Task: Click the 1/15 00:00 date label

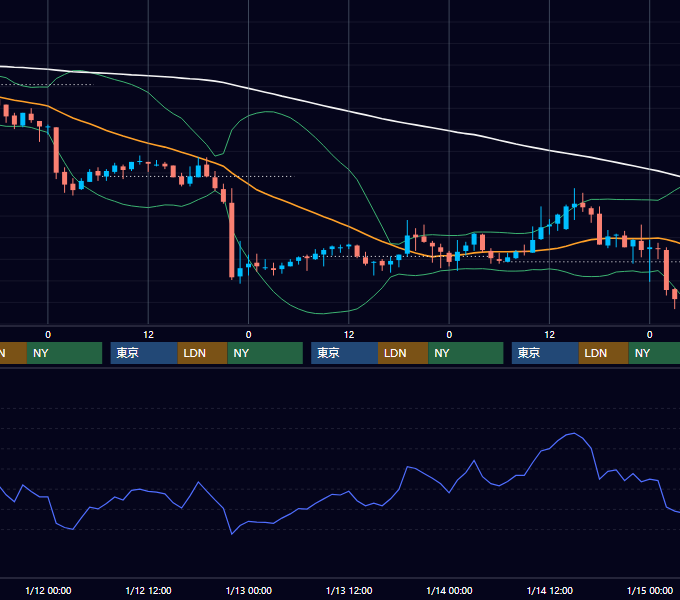Action: click(x=650, y=590)
